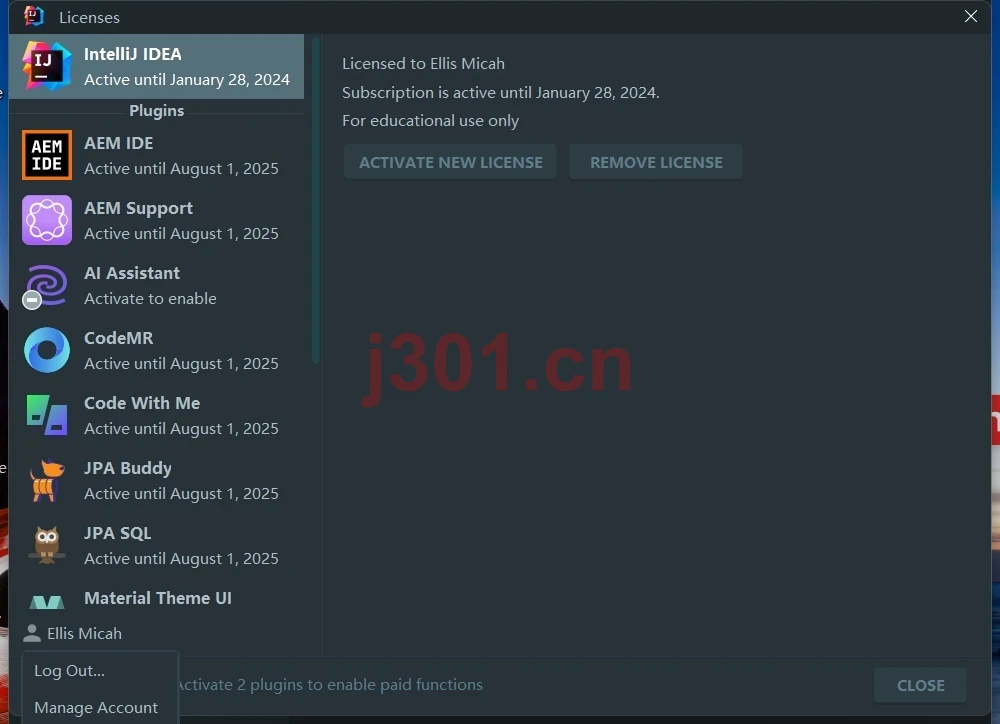
Task: Click the 'Licensed to Ellis Micah' text
Action: pos(423,64)
